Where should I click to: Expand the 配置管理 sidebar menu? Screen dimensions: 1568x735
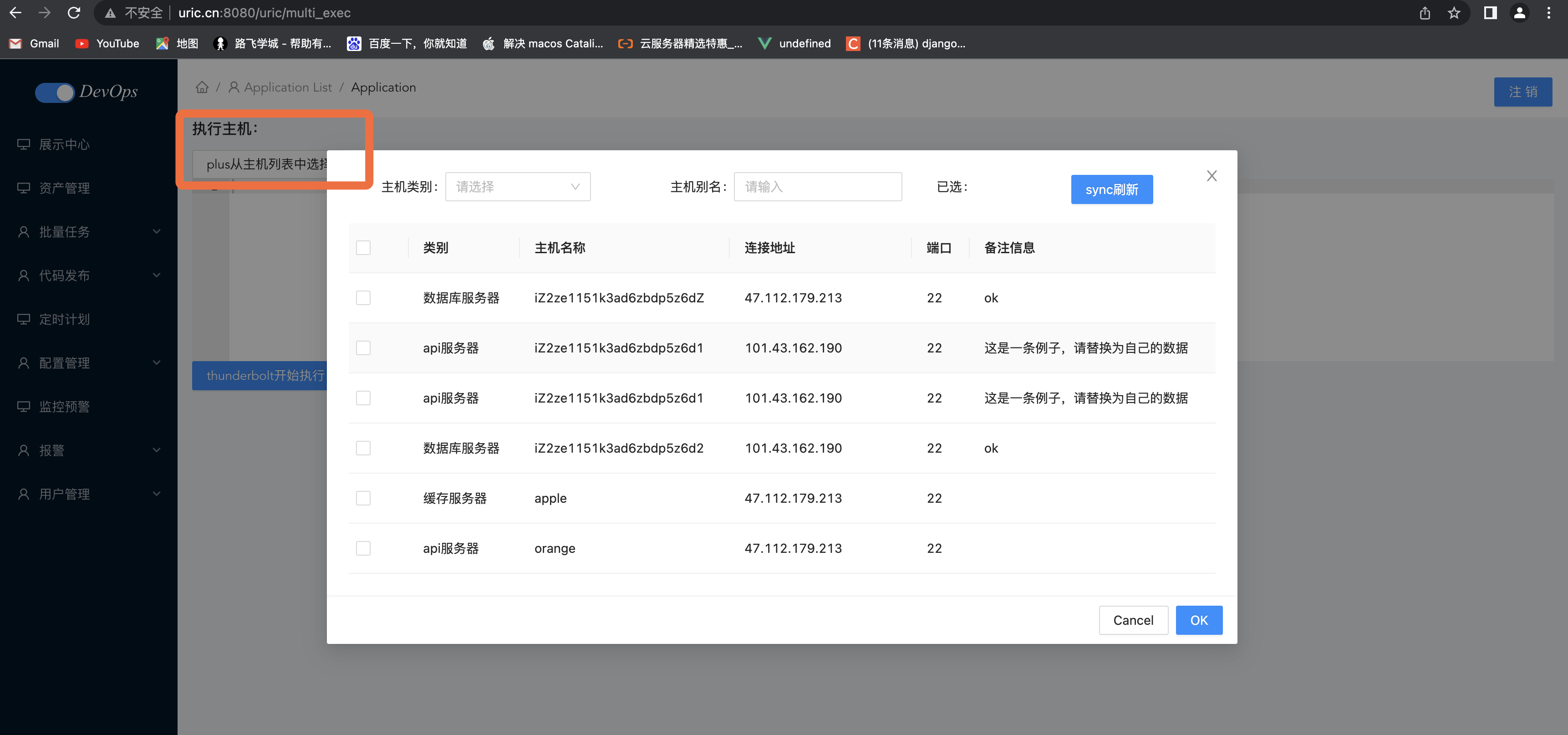tap(88, 363)
